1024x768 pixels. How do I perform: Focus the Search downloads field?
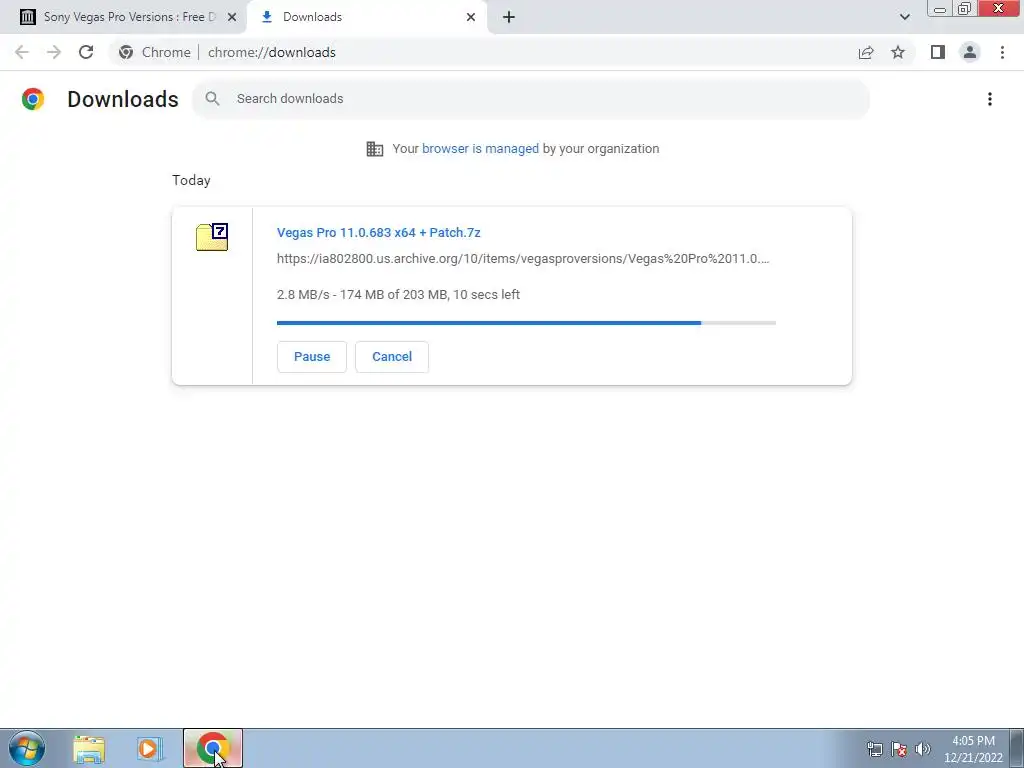click(x=530, y=99)
